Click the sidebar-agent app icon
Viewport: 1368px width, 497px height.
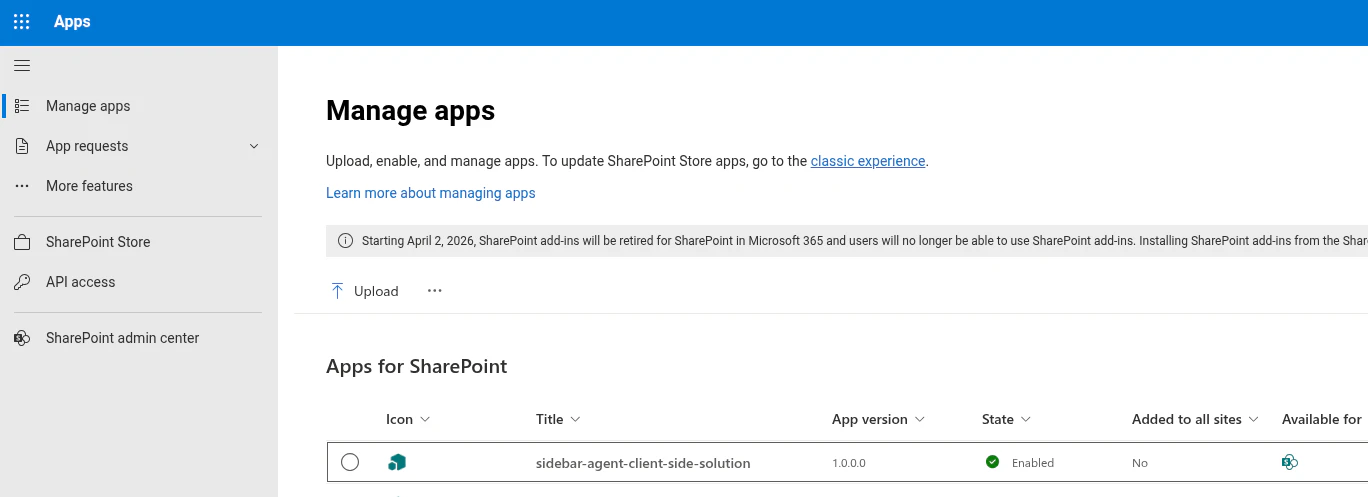coord(397,462)
